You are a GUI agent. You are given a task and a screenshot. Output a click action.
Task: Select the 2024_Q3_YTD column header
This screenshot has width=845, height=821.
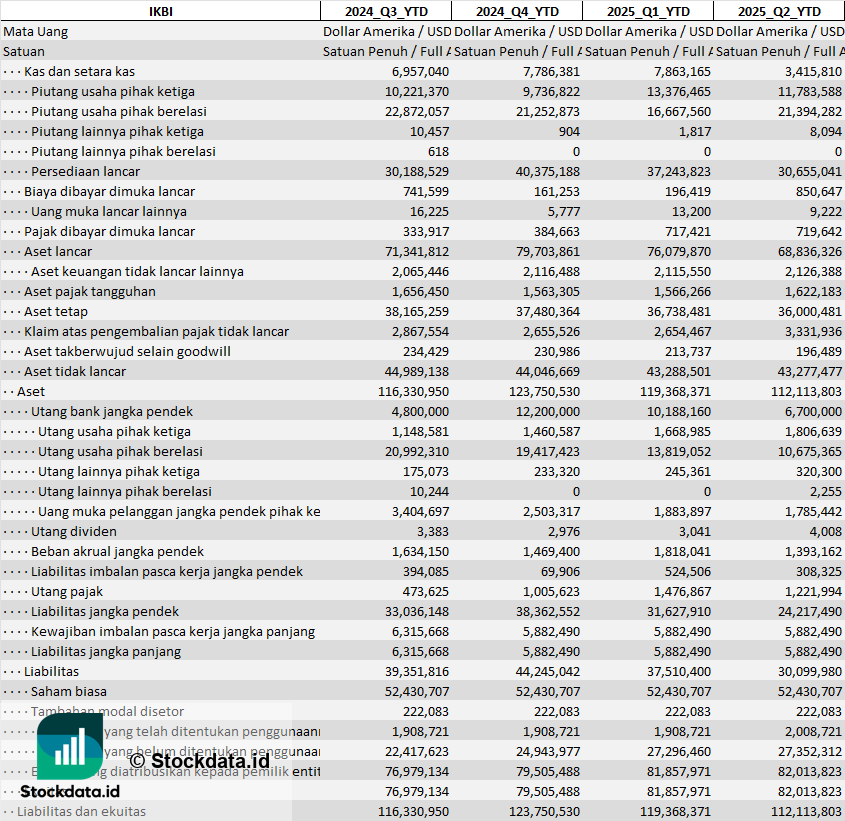(385, 11)
